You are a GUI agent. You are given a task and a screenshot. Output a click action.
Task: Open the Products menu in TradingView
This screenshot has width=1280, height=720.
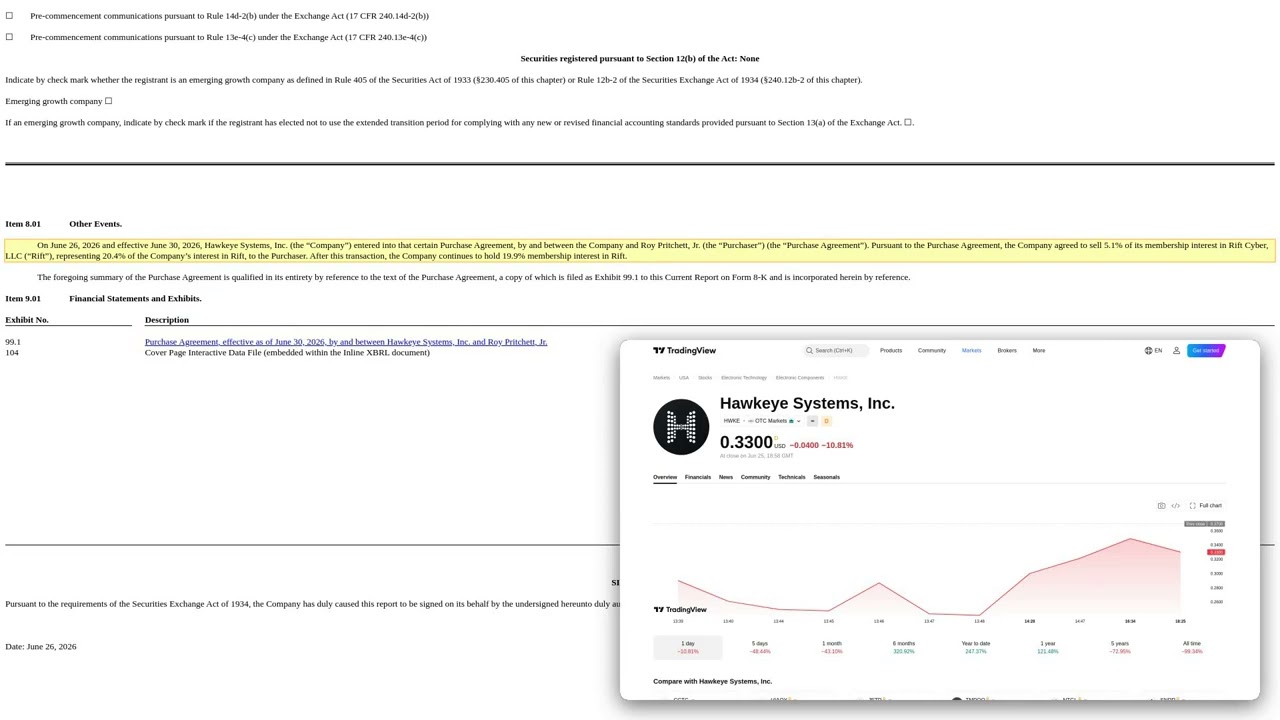click(891, 351)
